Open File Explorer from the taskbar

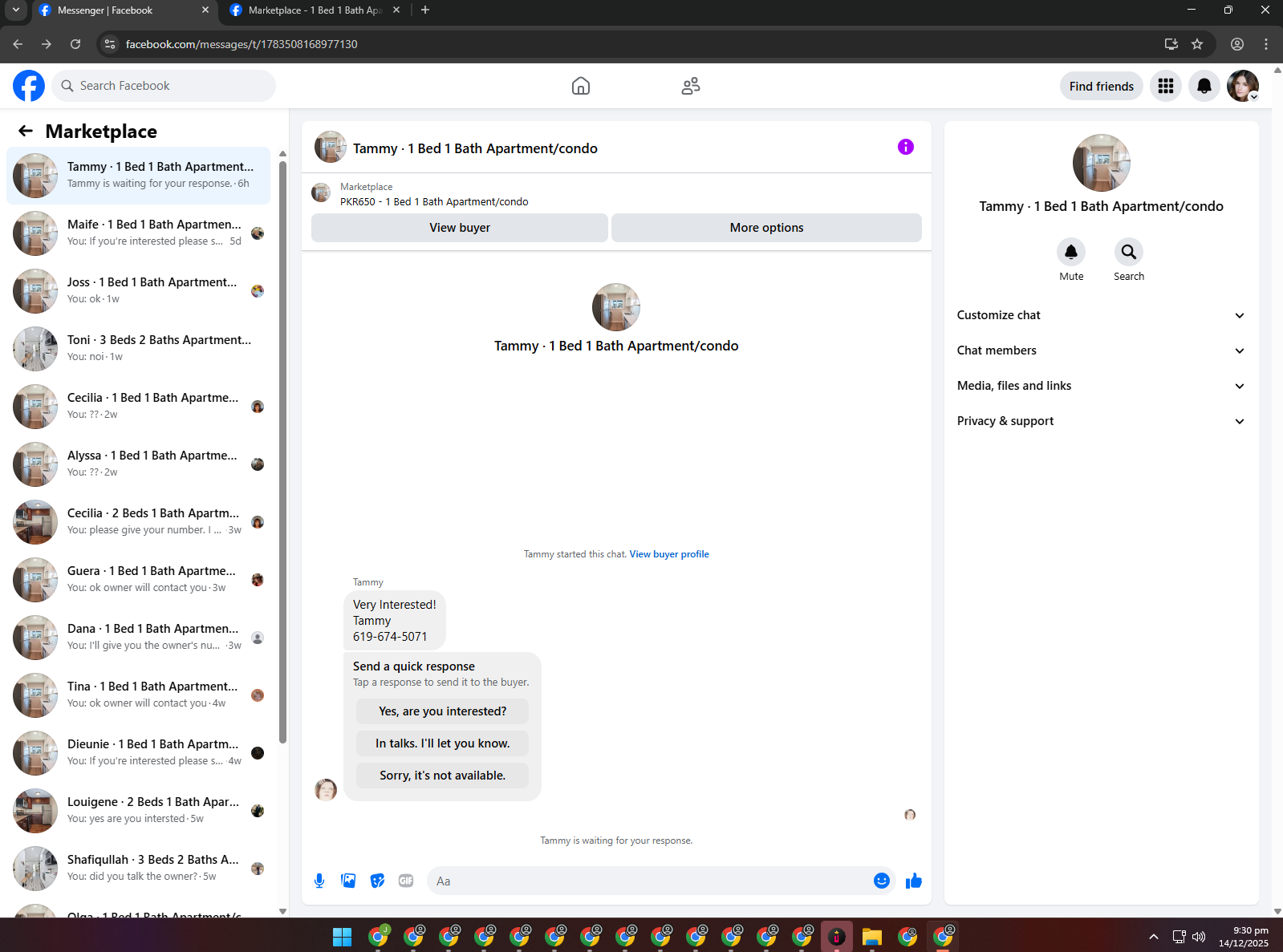tap(872, 936)
